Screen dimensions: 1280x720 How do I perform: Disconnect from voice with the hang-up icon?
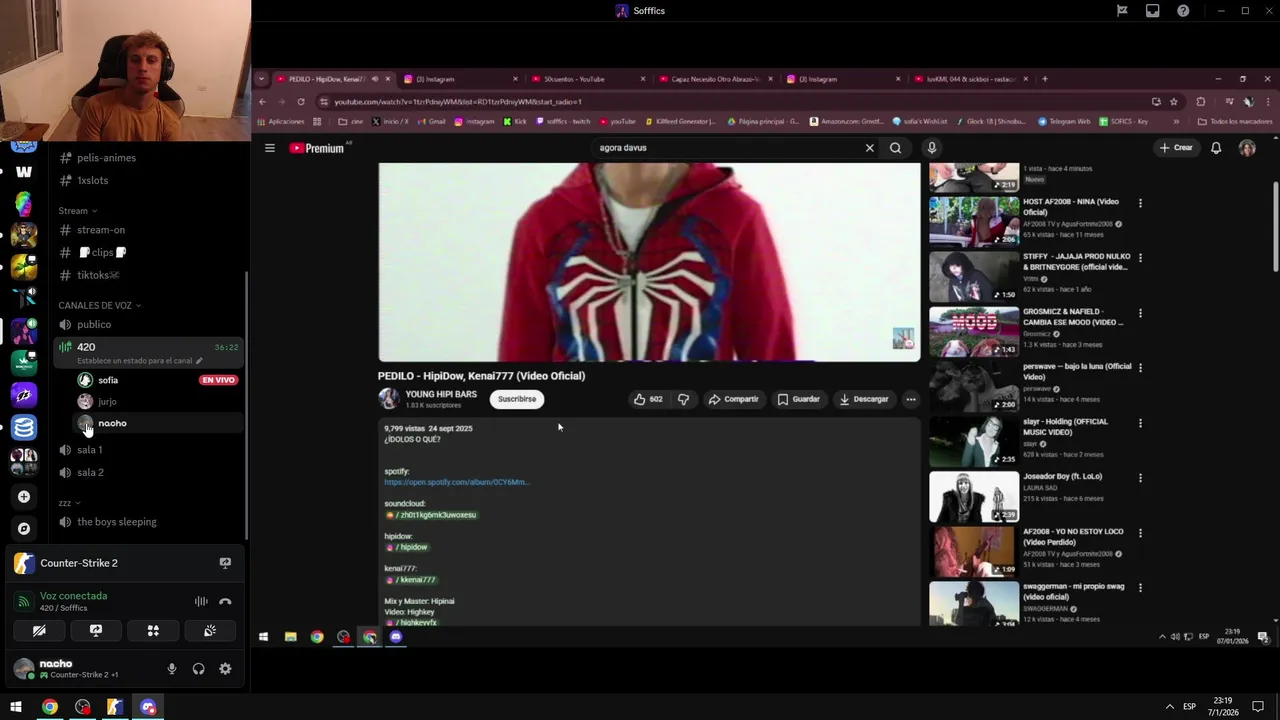(225, 602)
